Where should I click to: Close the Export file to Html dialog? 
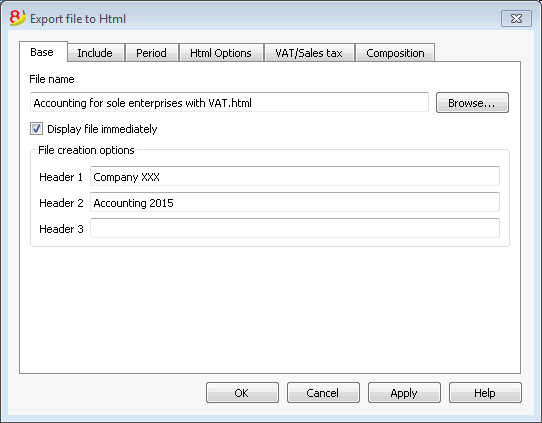(x=516, y=18)
